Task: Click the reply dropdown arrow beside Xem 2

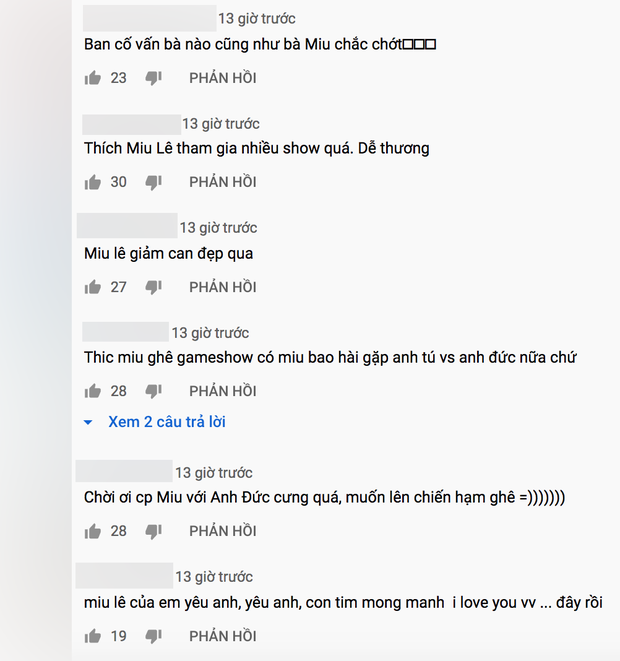Action: 88,422
